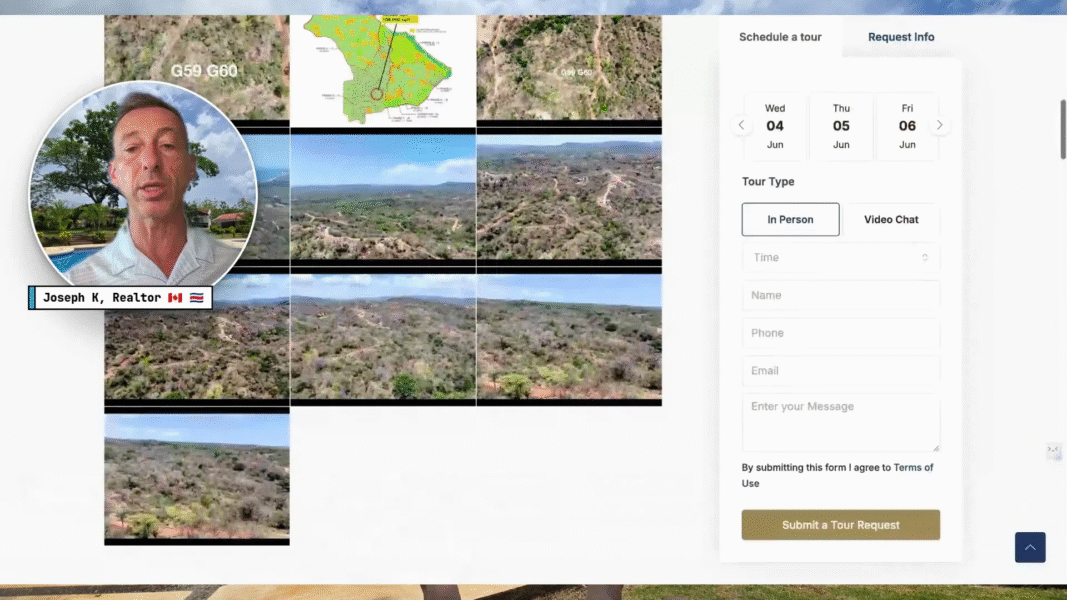1067x600 pixels.
Task: Focus the Email input field
Action: pyautogui.click(x=840, y=371)
